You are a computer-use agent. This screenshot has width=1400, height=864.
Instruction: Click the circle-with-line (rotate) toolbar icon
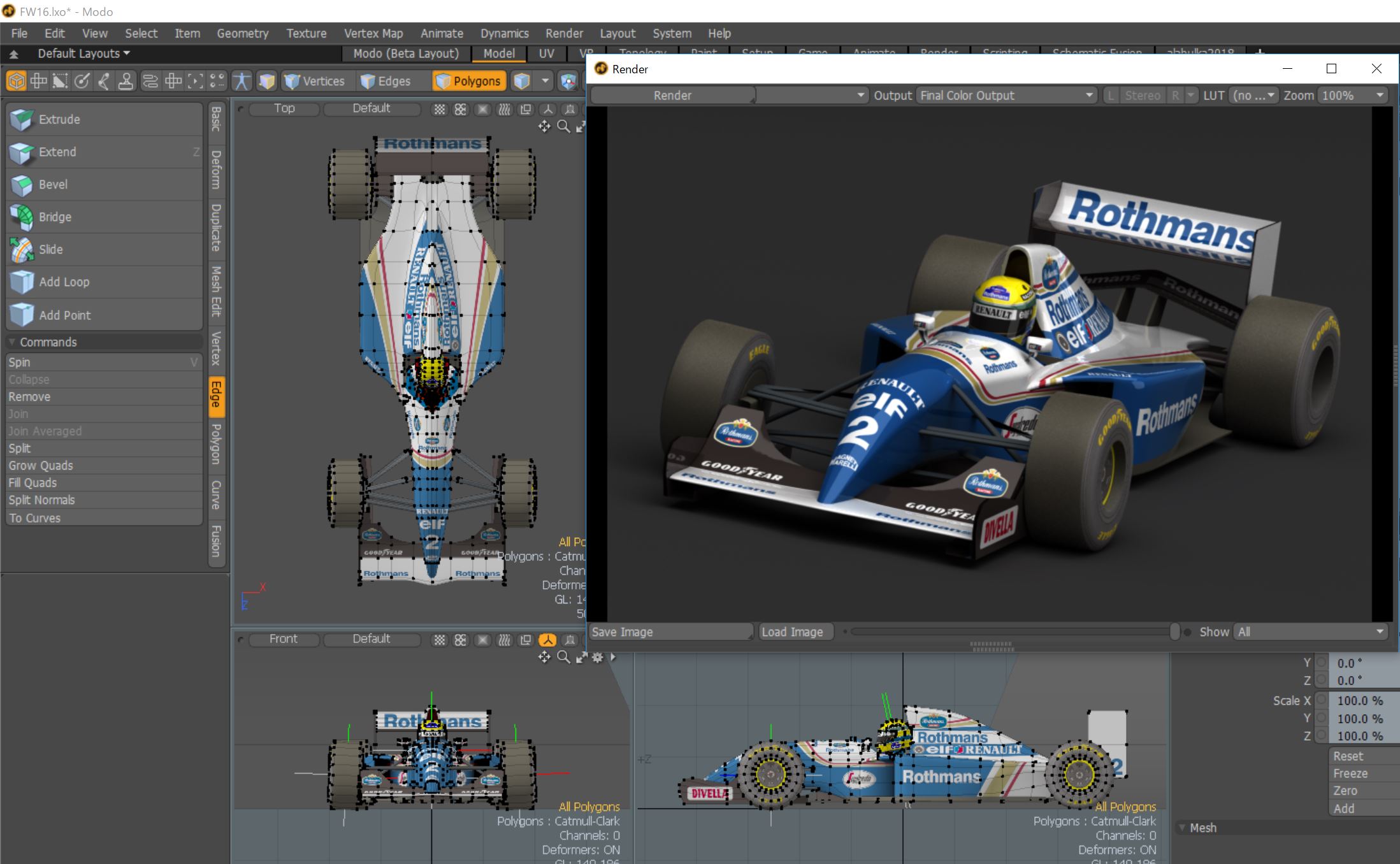(82, 81)
